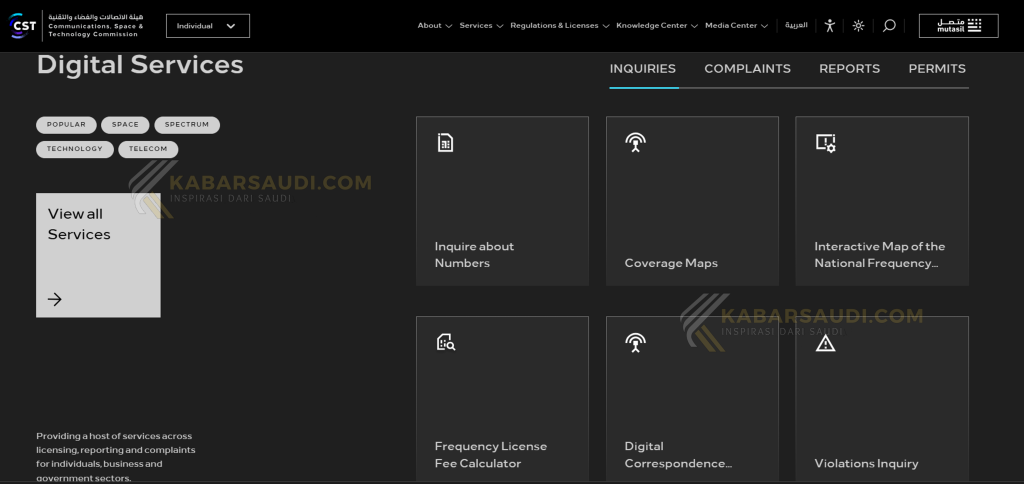Open the Knowledge Center dropdown
Viewport: 1024px width, 484px height.
tap(656, 26)
